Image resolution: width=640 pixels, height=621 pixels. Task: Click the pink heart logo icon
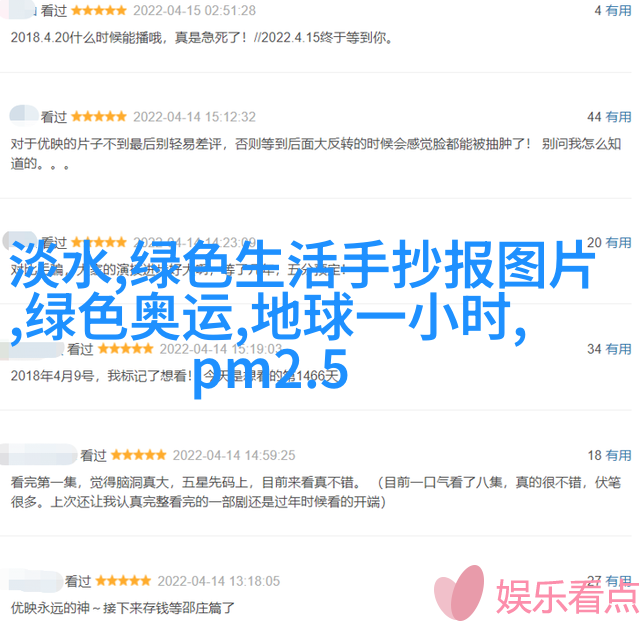[x=459, y=592]
